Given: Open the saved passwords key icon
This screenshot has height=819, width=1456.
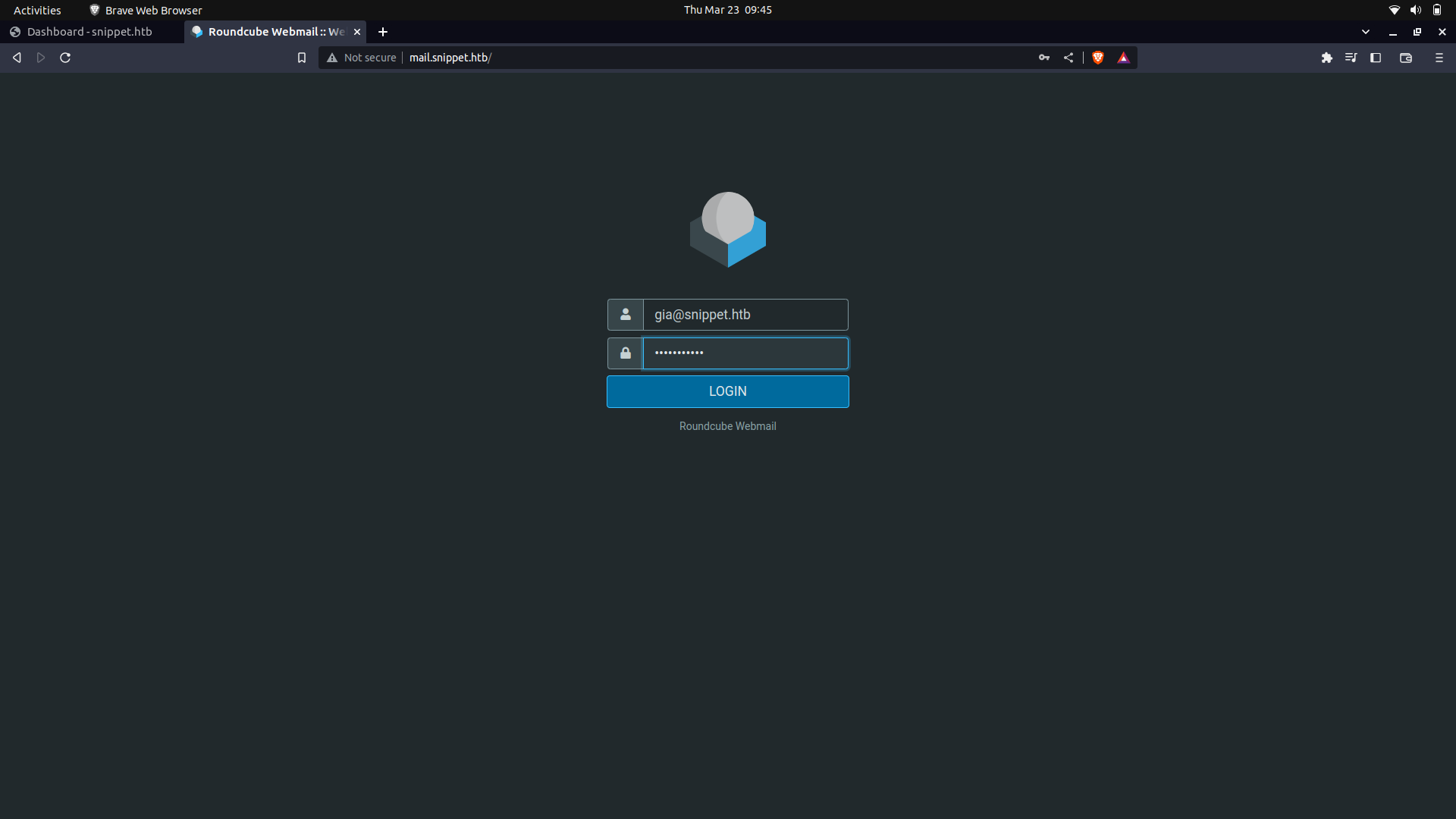Looking at the screenshot, I should pyautogui.click(x=1043, y=57).
